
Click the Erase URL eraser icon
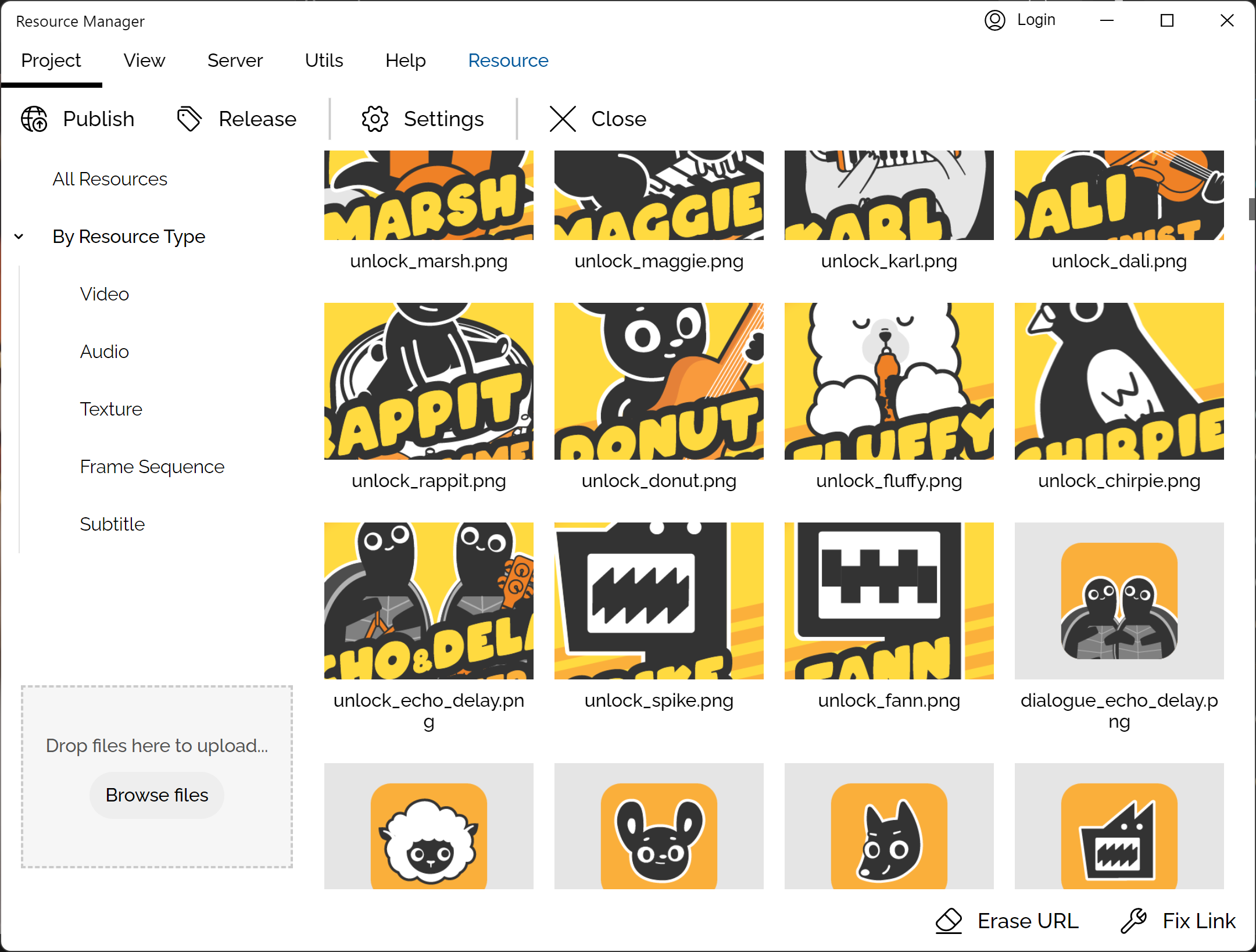(x=949, y=921)
